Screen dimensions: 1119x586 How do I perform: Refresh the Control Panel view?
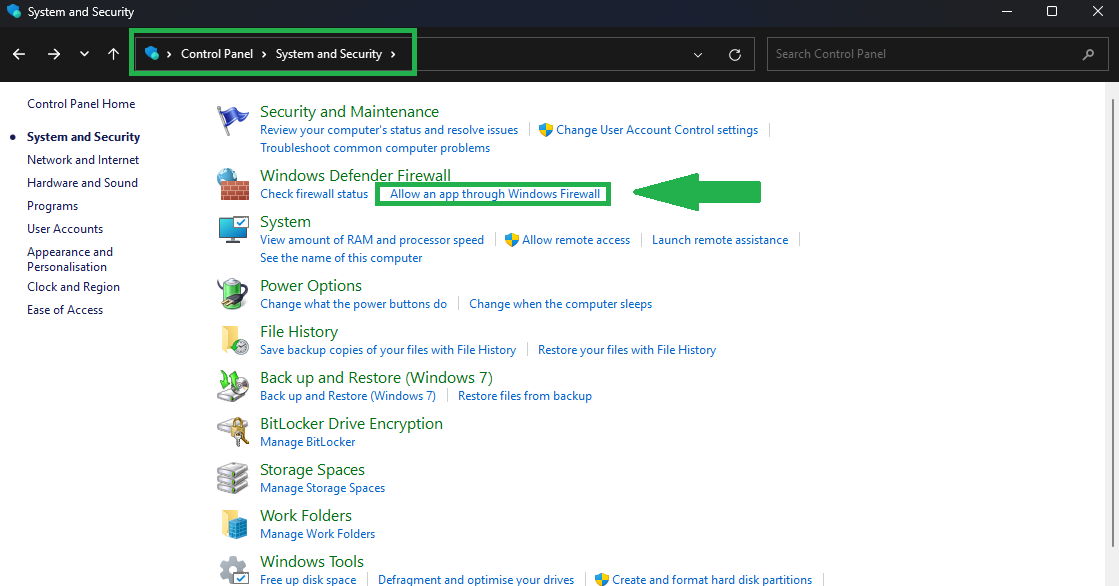pyautogui.click(x=735, y=54)
